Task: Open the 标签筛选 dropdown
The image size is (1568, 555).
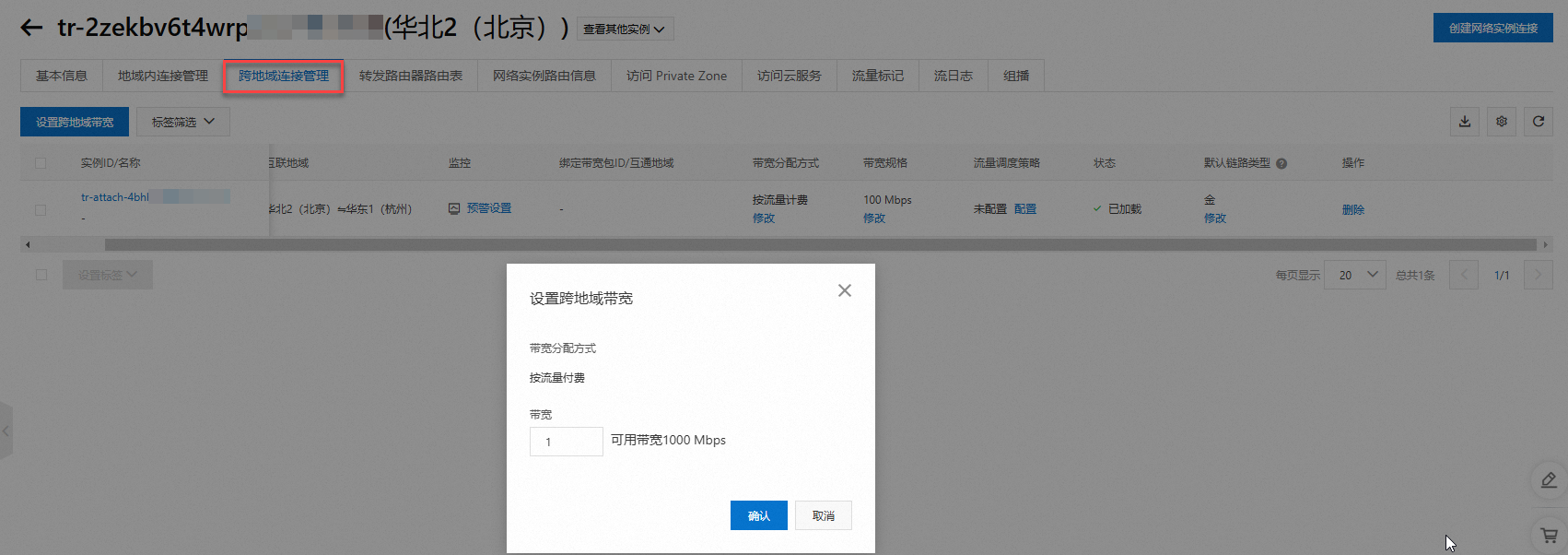Action: [x=183, y=122]
